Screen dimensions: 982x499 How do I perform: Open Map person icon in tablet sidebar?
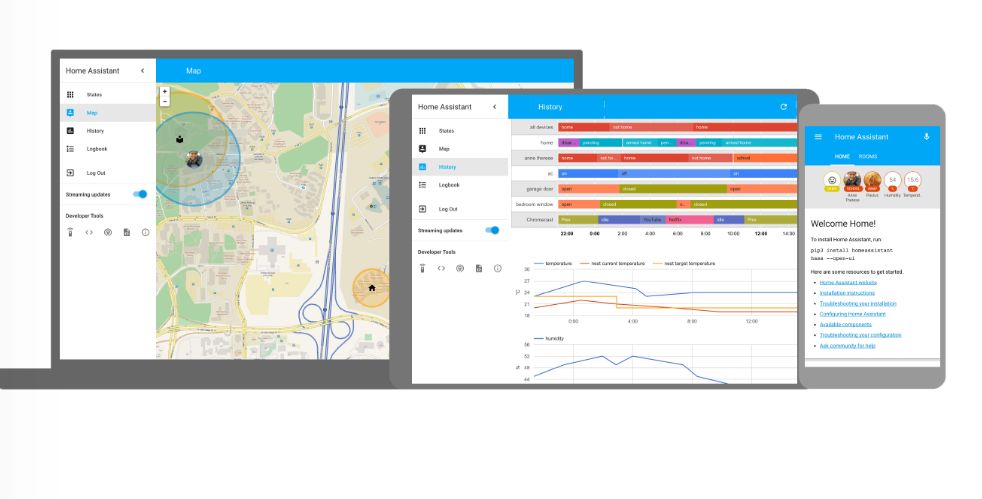pyautogui.click(x=422, y=149)
